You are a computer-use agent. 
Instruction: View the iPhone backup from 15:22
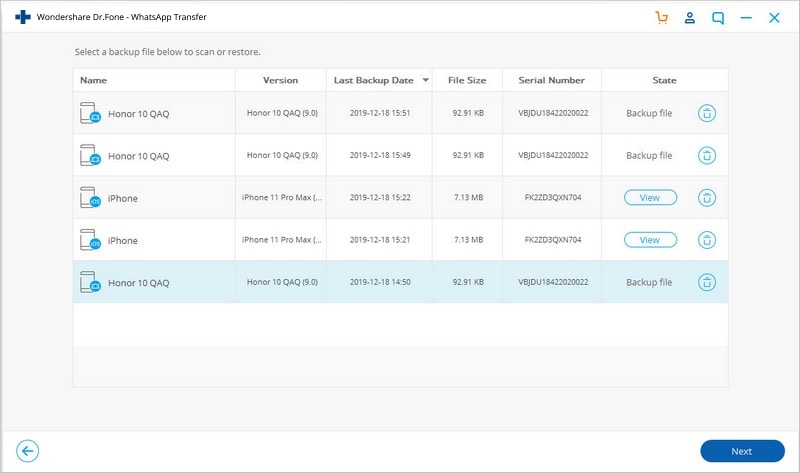[x=651, y=198]
